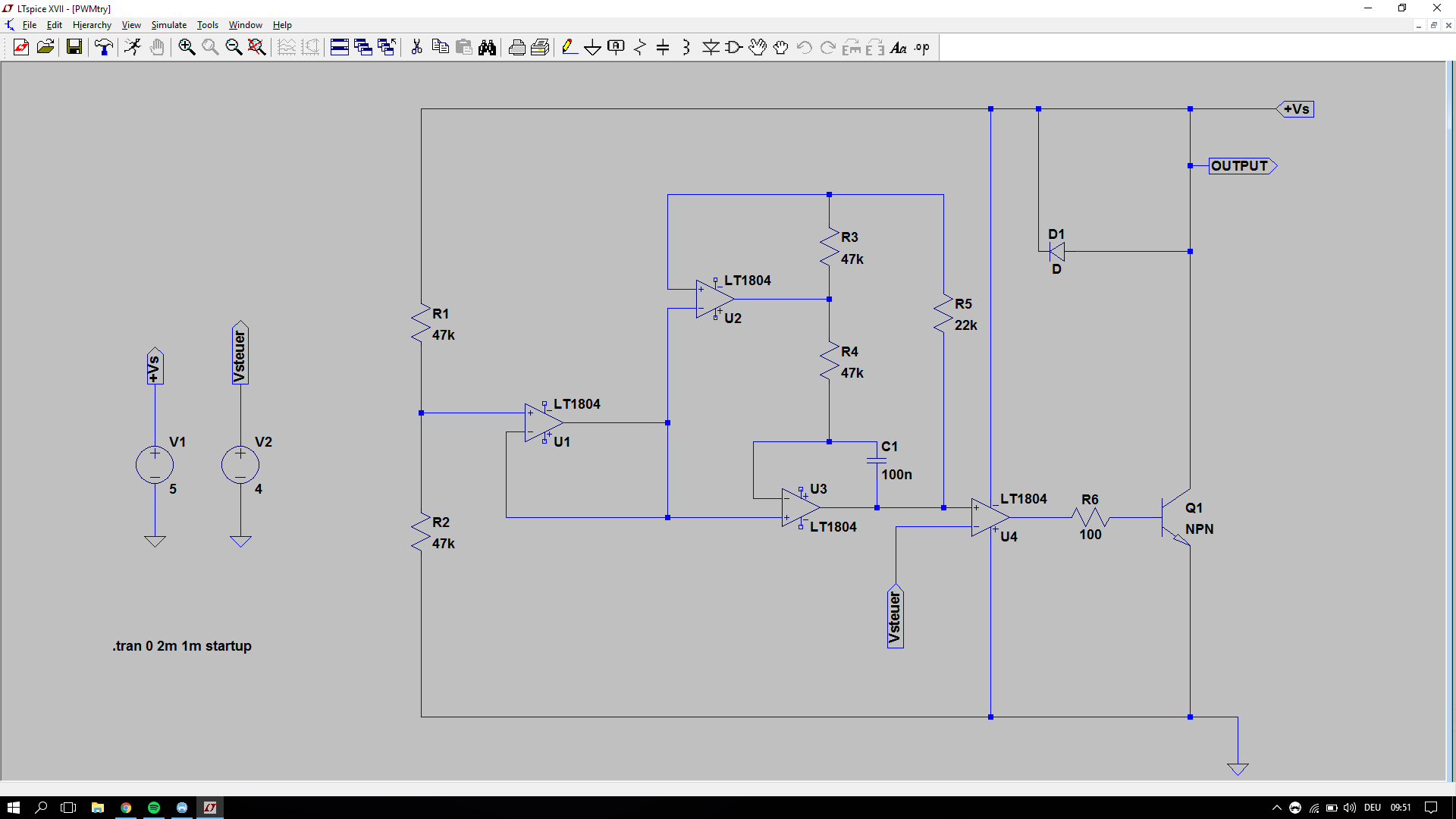The height and width of the screenshot is (819, 1456).
Task: Open the File menu
Action: coord(30,25)
